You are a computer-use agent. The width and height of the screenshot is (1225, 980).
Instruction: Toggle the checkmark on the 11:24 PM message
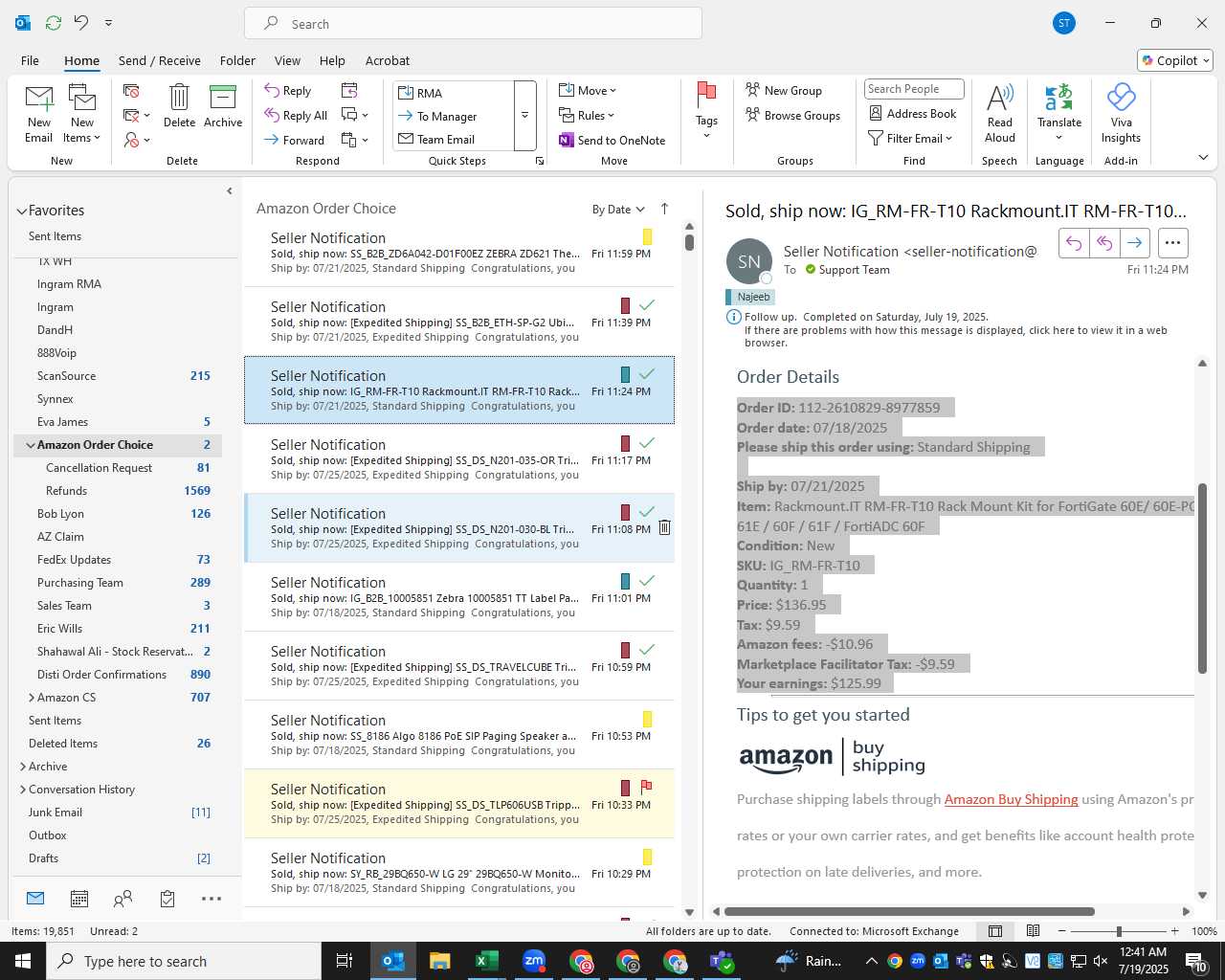click(647, 374)
